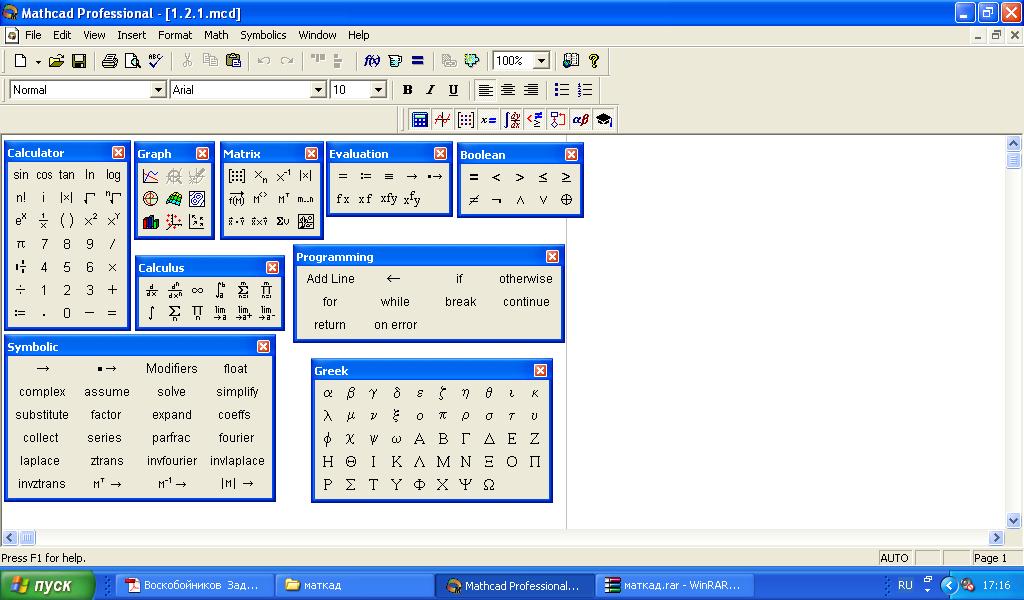Select the X-Y Plot icon in Graph palette
1024x600 pixels.
(152, 176)
